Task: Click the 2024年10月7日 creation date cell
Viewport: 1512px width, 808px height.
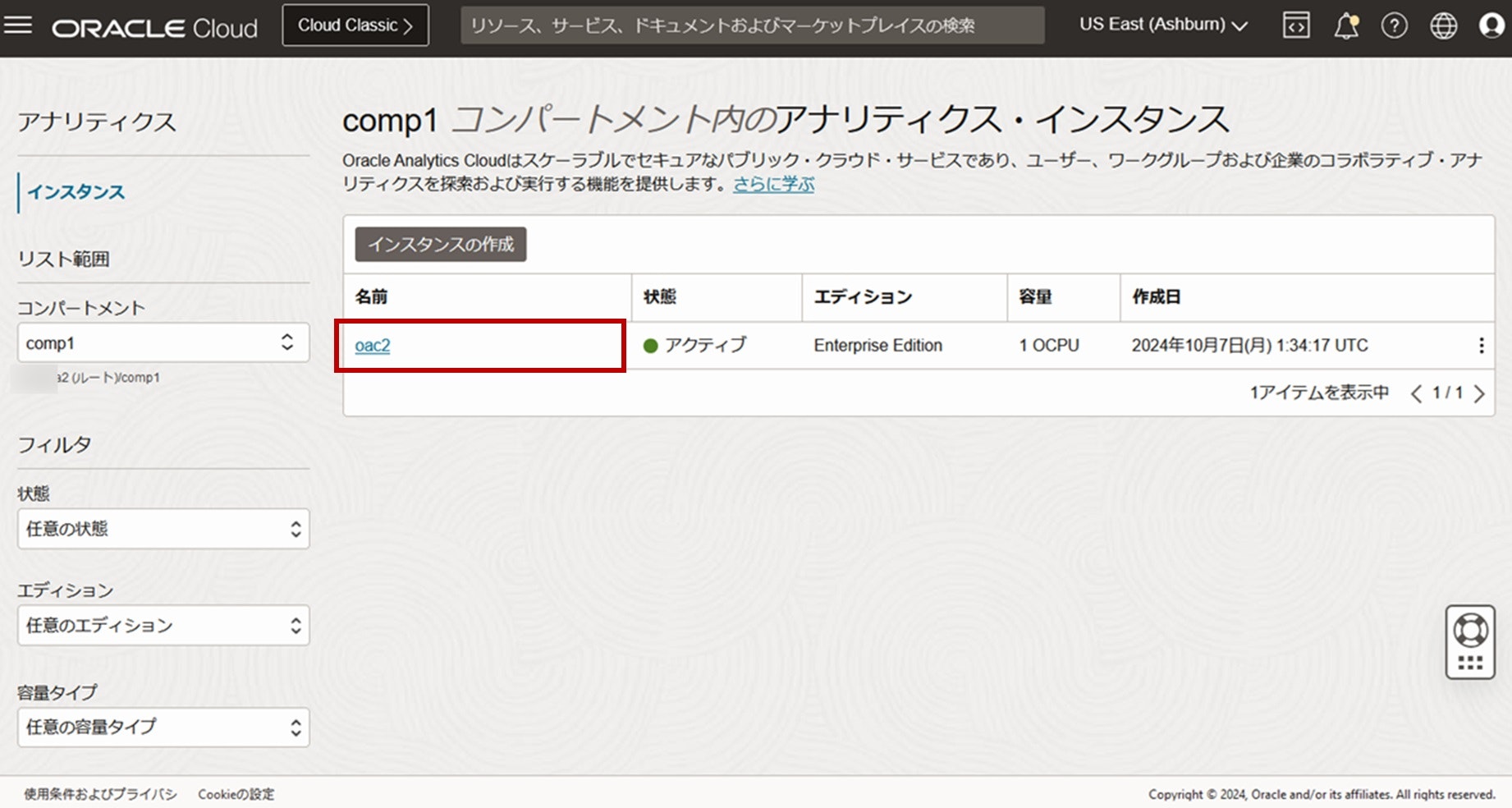Action: point(1249,346)
